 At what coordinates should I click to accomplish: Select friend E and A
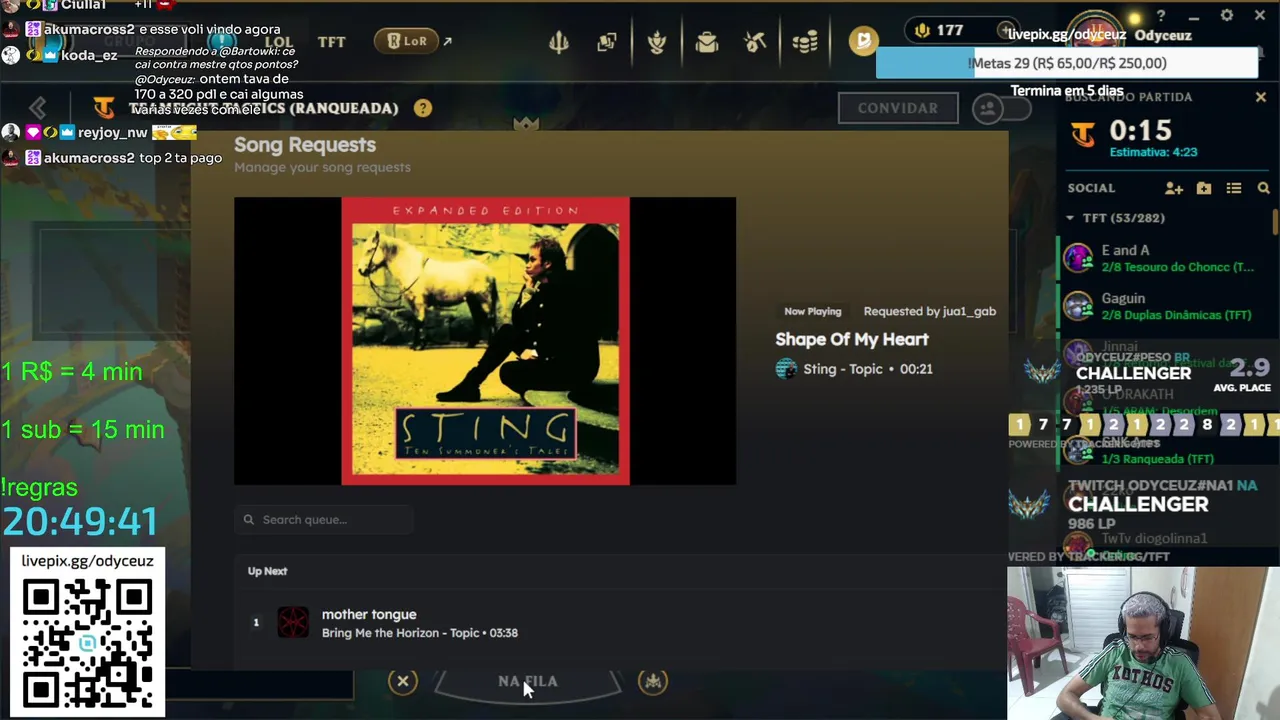click(1165, 258)
